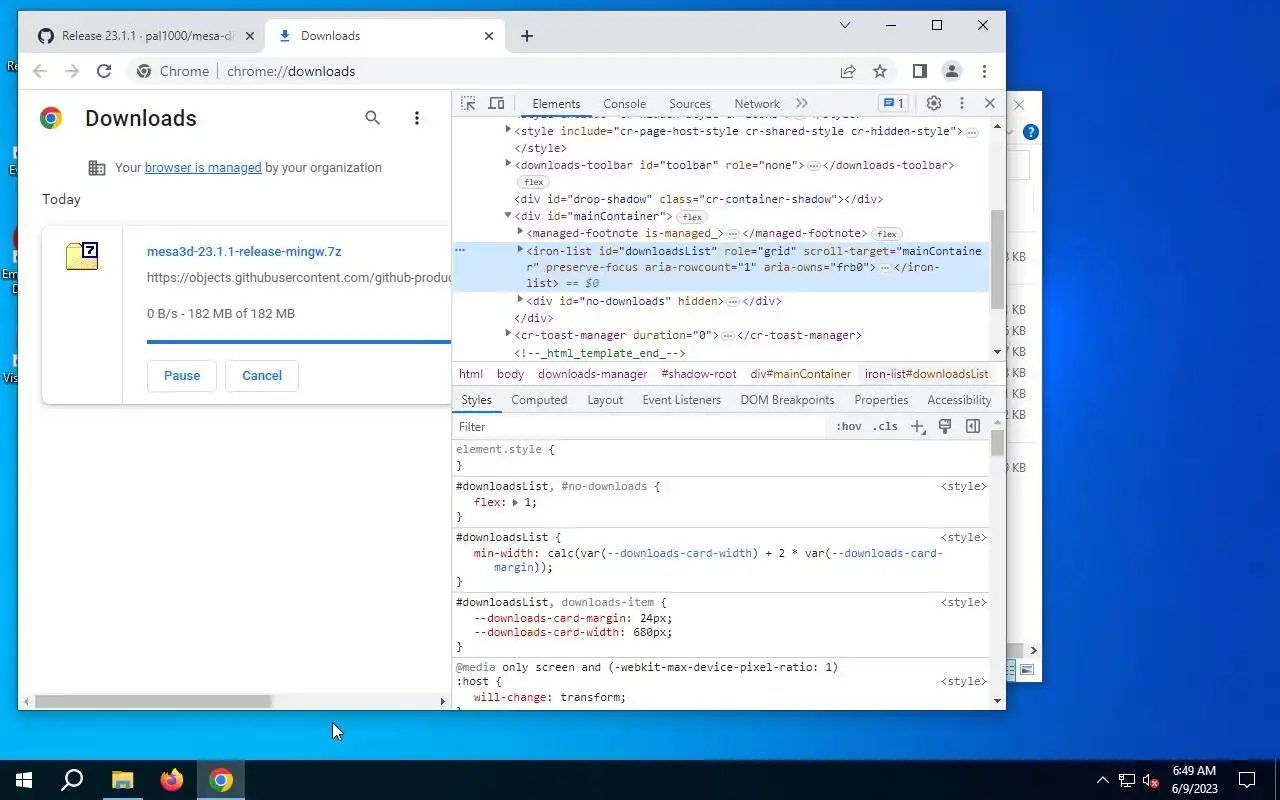Viewport: 1280px width, 800px height.
Task: Open the DevTools customize three-dot menu
Action: pos(962,103)
